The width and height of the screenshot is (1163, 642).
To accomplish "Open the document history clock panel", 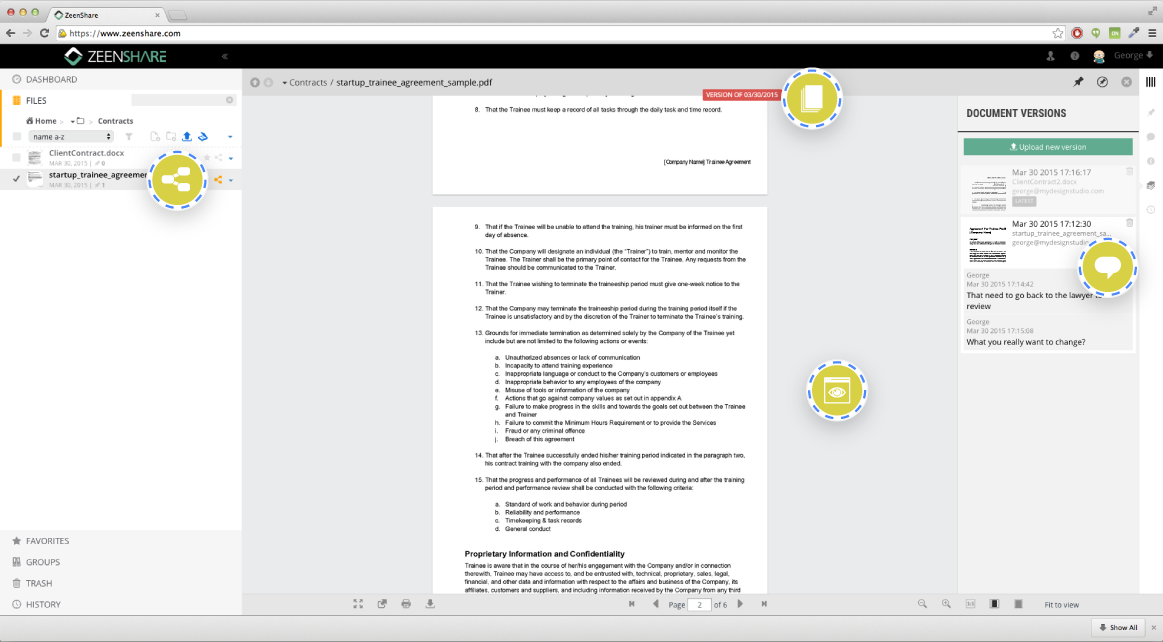I will point(1151,210).
